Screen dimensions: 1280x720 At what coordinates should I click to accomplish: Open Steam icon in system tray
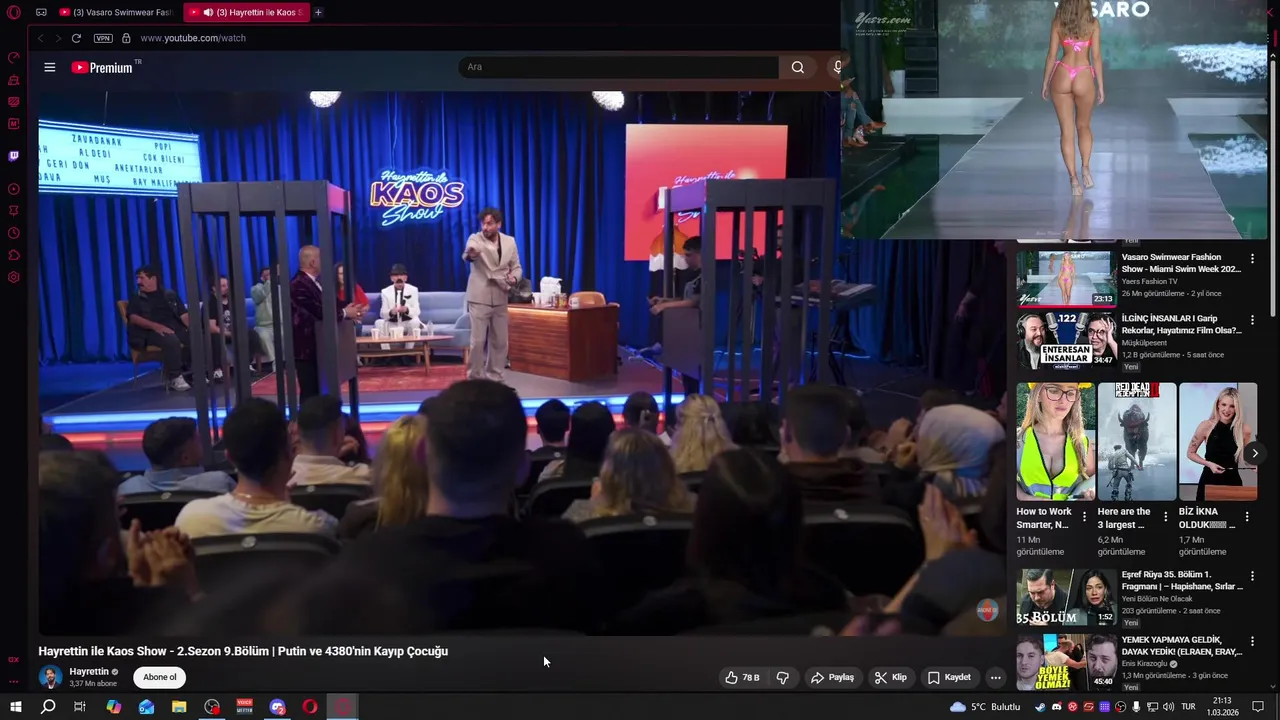pos(1040,707)
